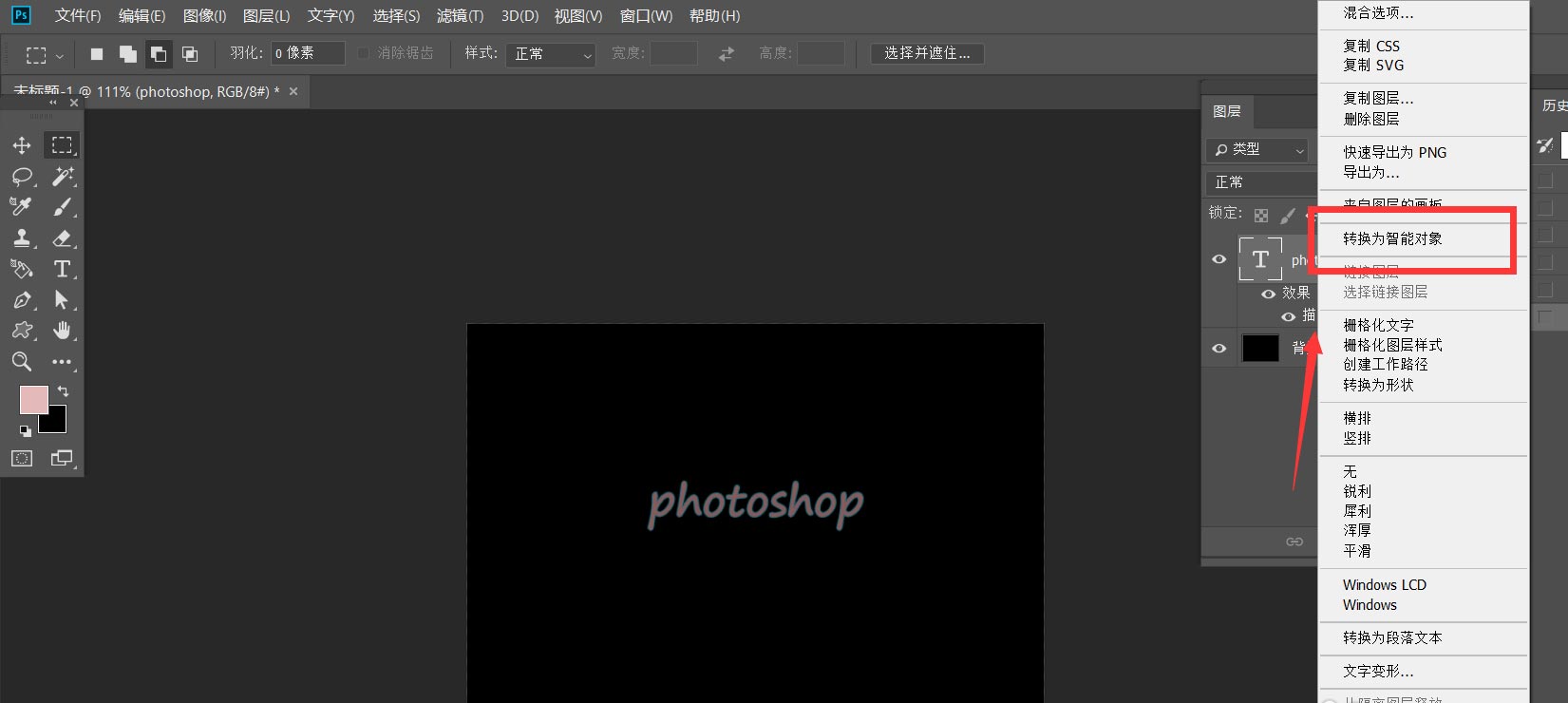Collapse the toolbox double-arrow control
This screenshot has width=1568, height=703.
53,102
